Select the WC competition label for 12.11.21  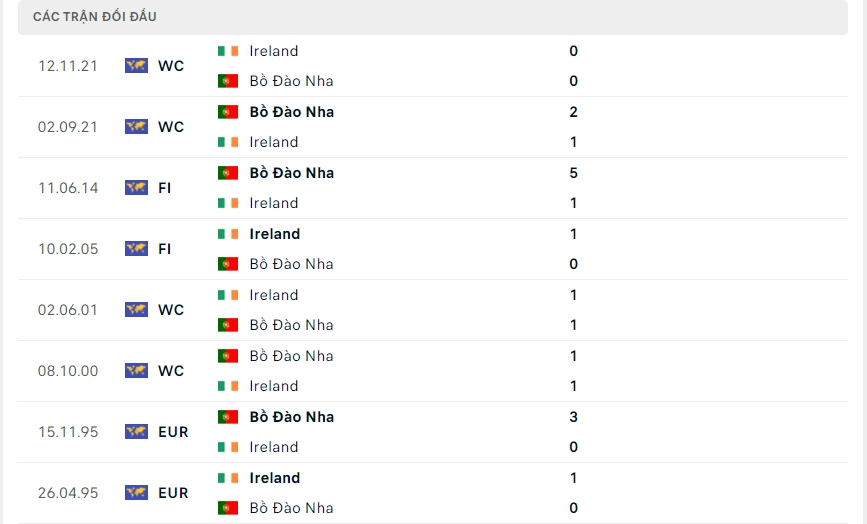[x=171, y=66]
